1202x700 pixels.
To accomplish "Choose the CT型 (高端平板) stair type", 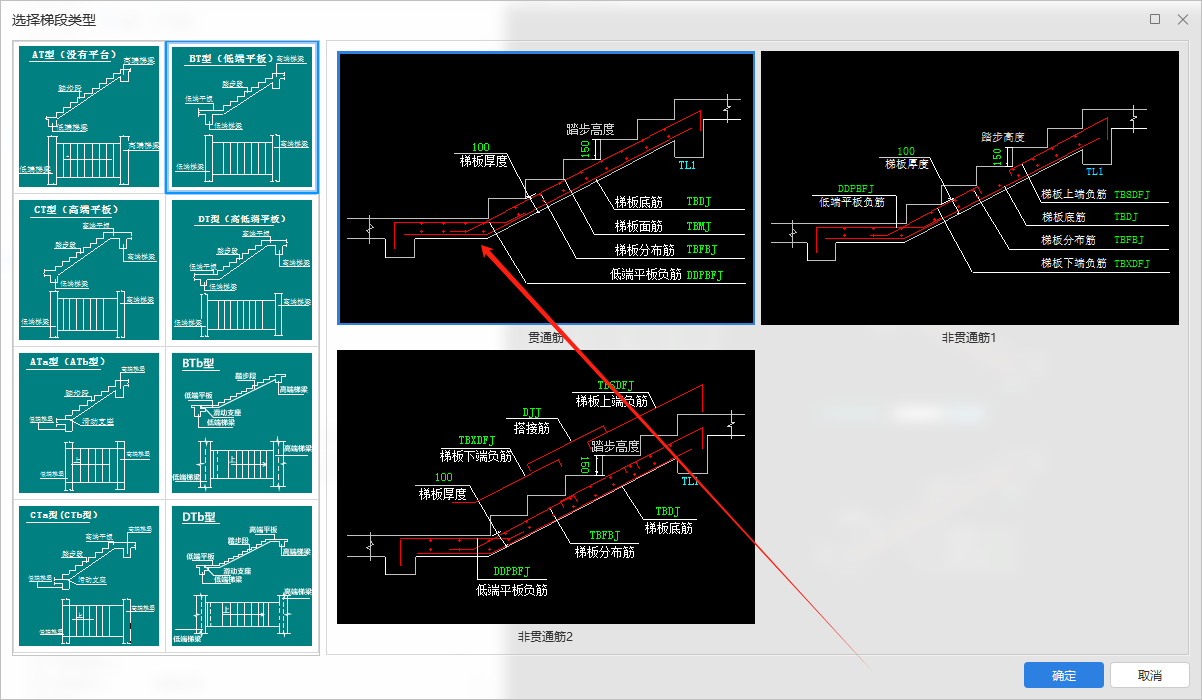I will pos(89,270).
